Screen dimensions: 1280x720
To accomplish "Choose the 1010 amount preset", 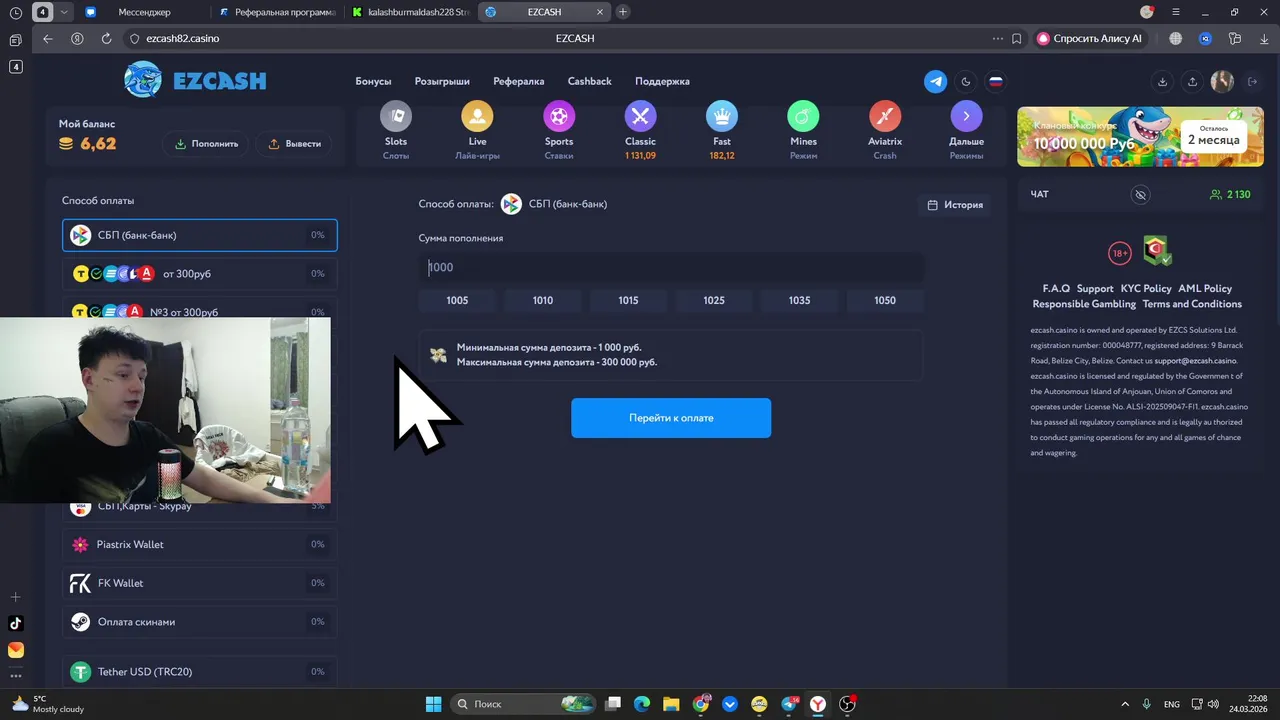I will 543,300.
